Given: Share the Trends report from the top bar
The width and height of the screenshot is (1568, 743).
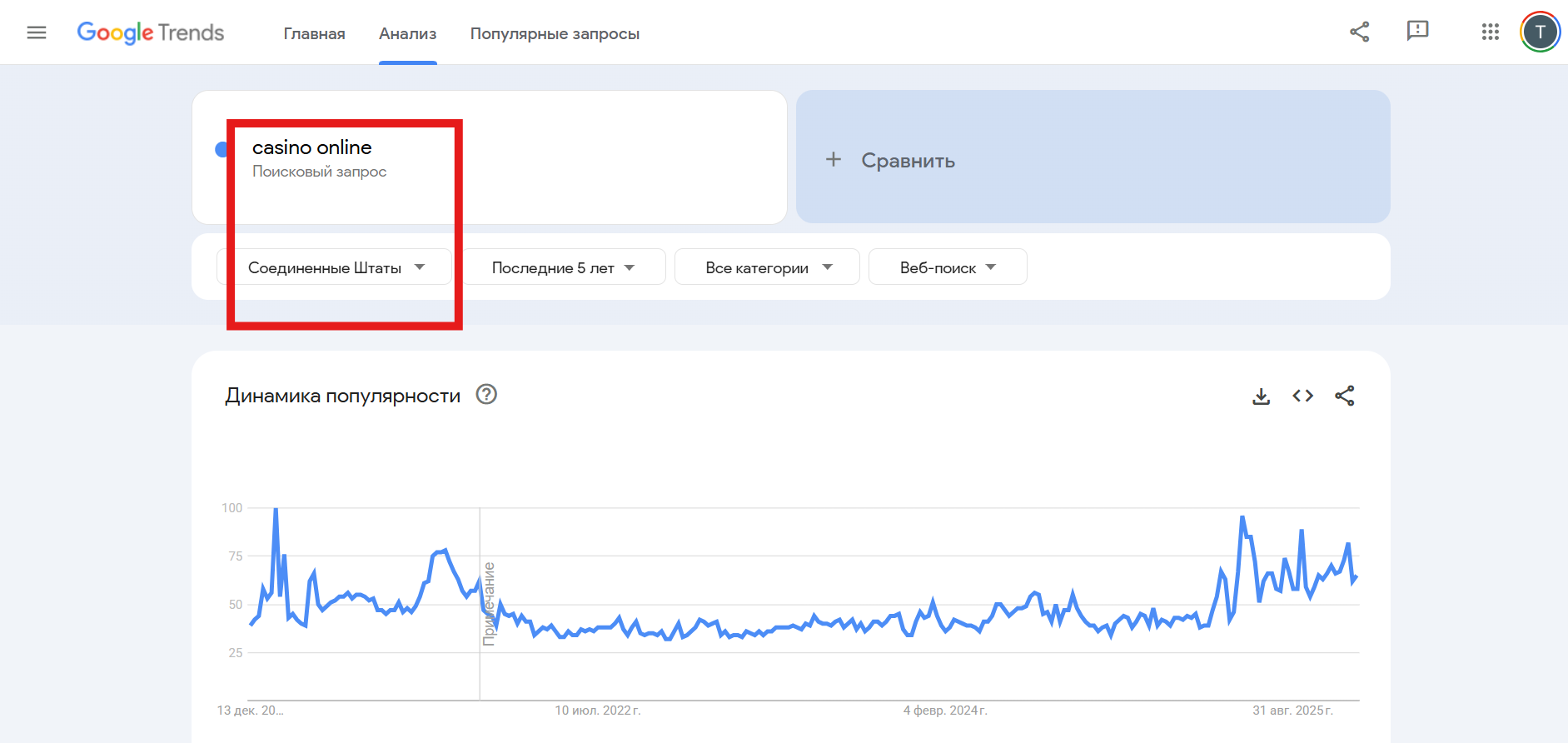Looking at the screenshot, I should coord(1359,31).
